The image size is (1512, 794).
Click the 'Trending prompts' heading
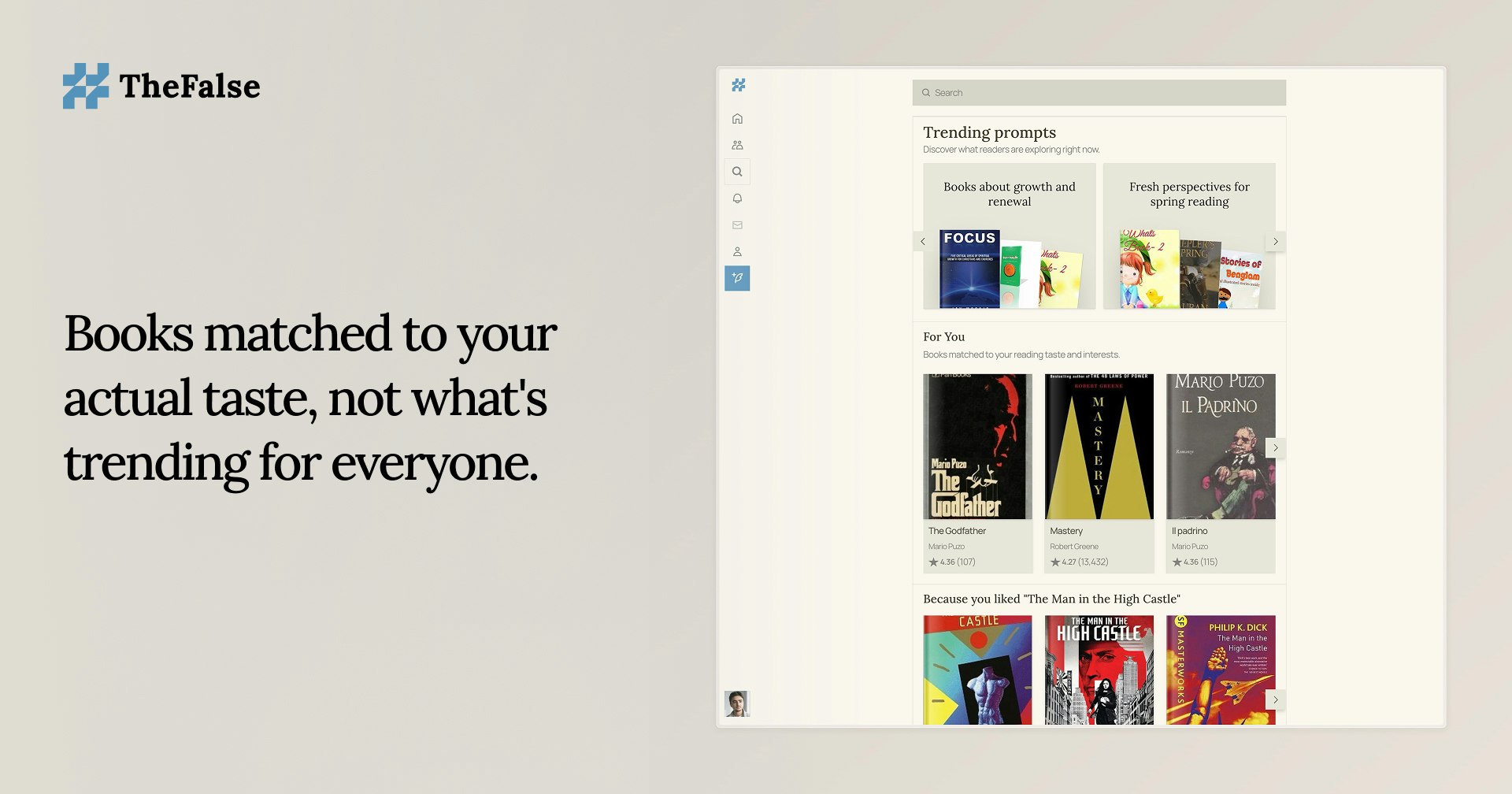(989, 132)
